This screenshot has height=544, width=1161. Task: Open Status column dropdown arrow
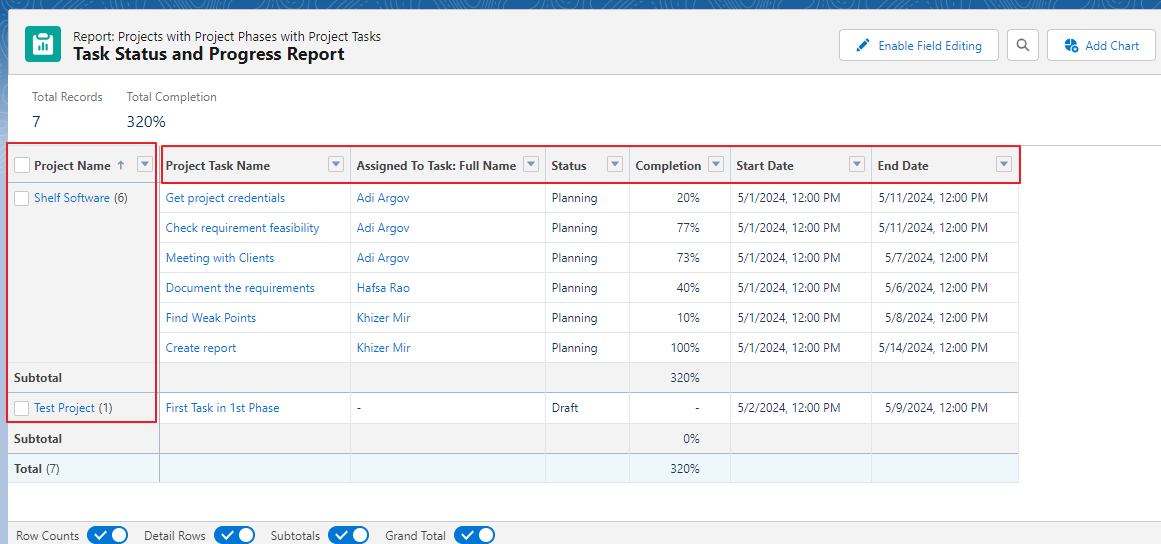[615, 165]
